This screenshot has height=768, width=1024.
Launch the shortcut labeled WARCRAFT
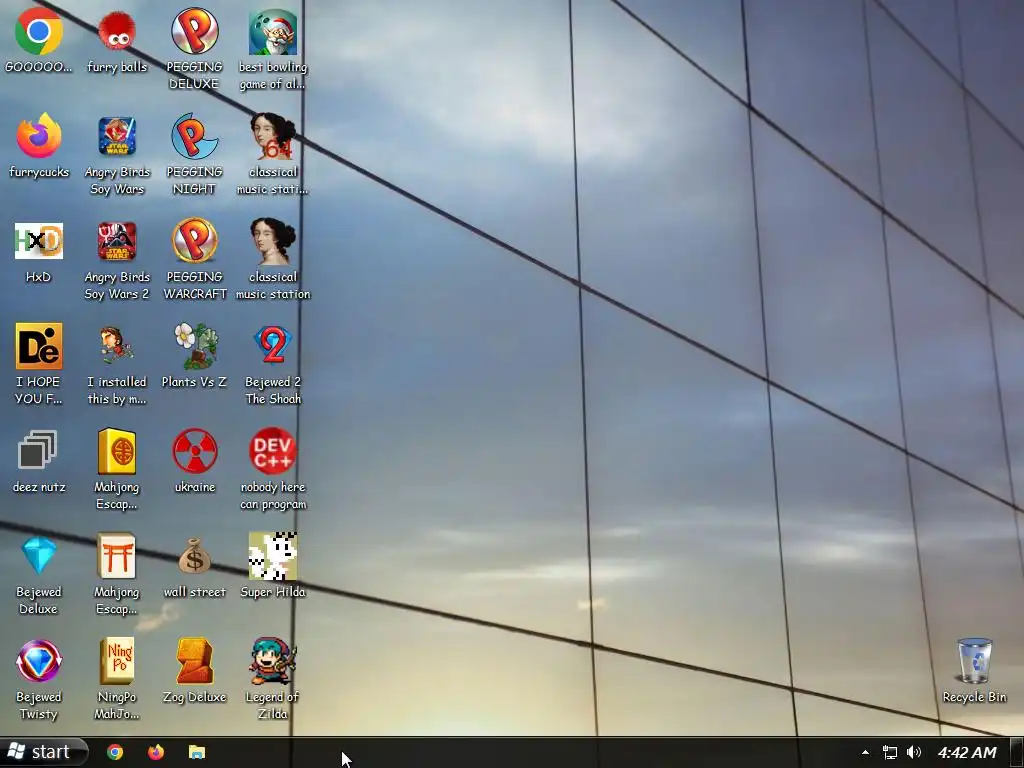click(x=195, y=241)
